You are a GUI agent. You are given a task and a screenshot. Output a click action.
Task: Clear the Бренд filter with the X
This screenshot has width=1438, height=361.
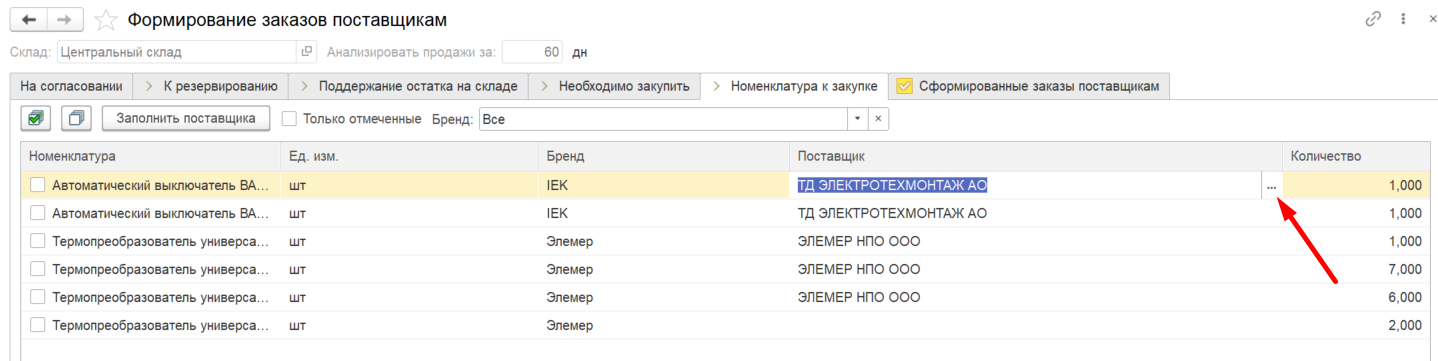(x=878, y=119)
